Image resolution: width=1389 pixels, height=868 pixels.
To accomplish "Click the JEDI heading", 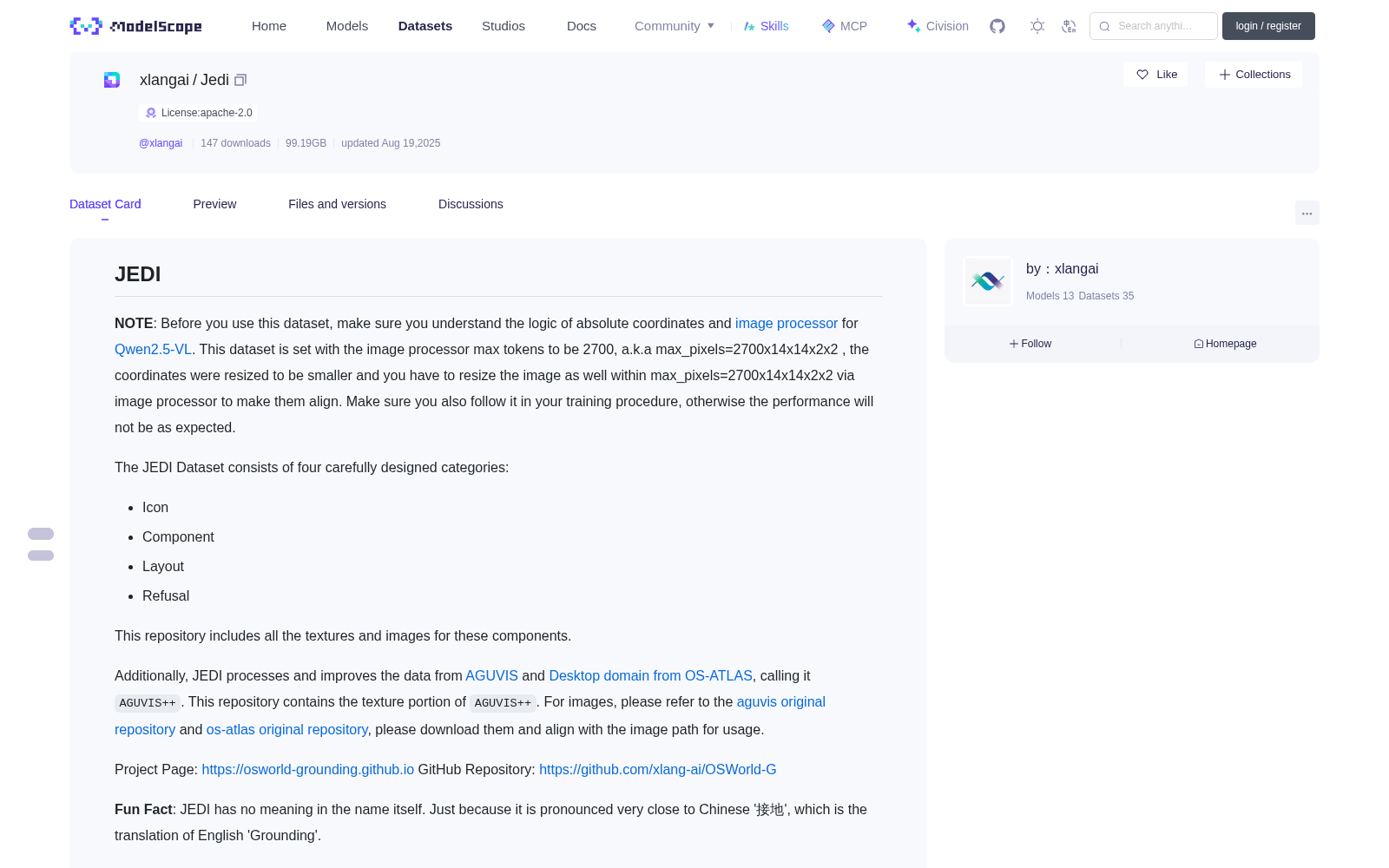I will point(138,274).
